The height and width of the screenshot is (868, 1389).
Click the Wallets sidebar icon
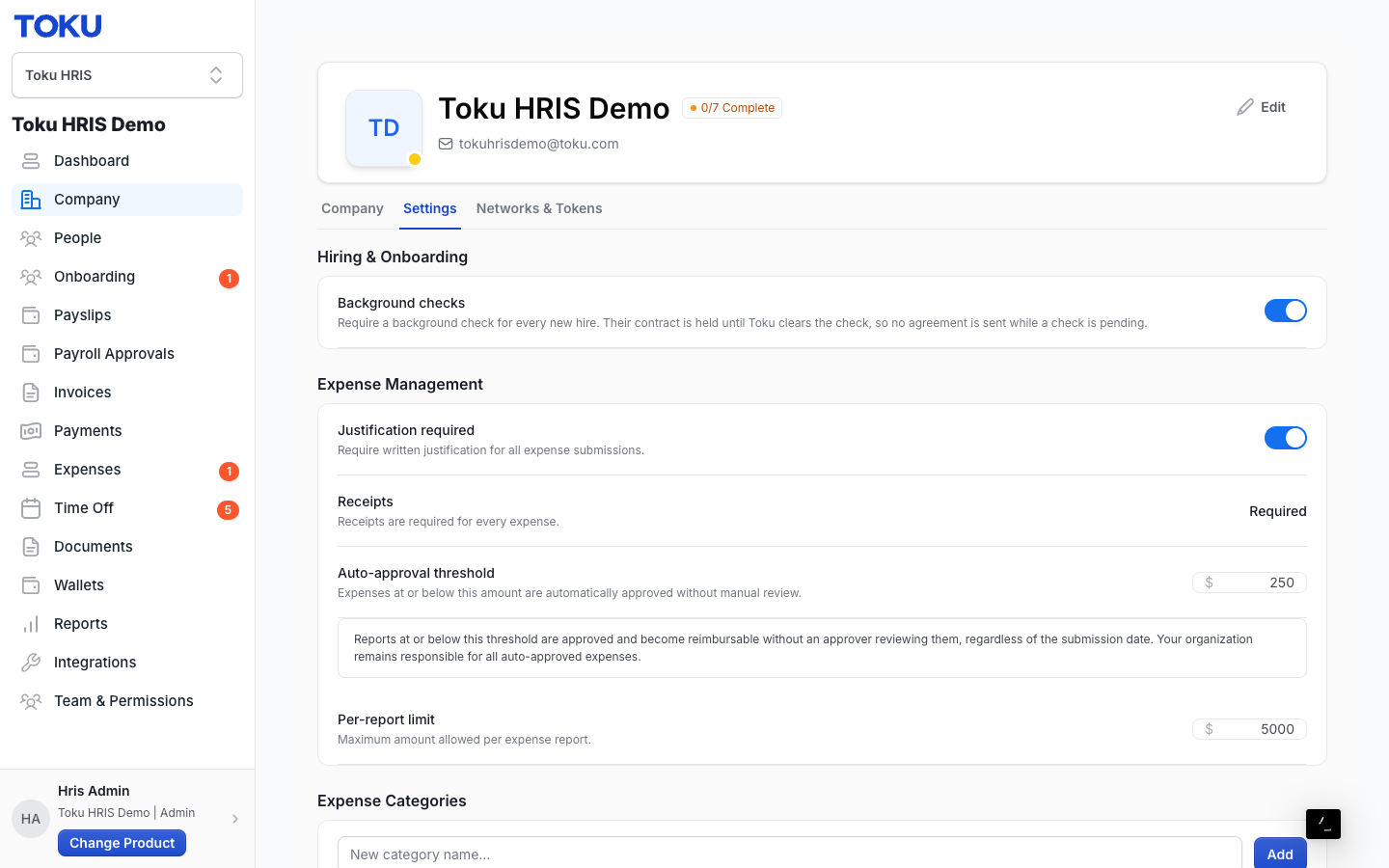tap(31, 585)
